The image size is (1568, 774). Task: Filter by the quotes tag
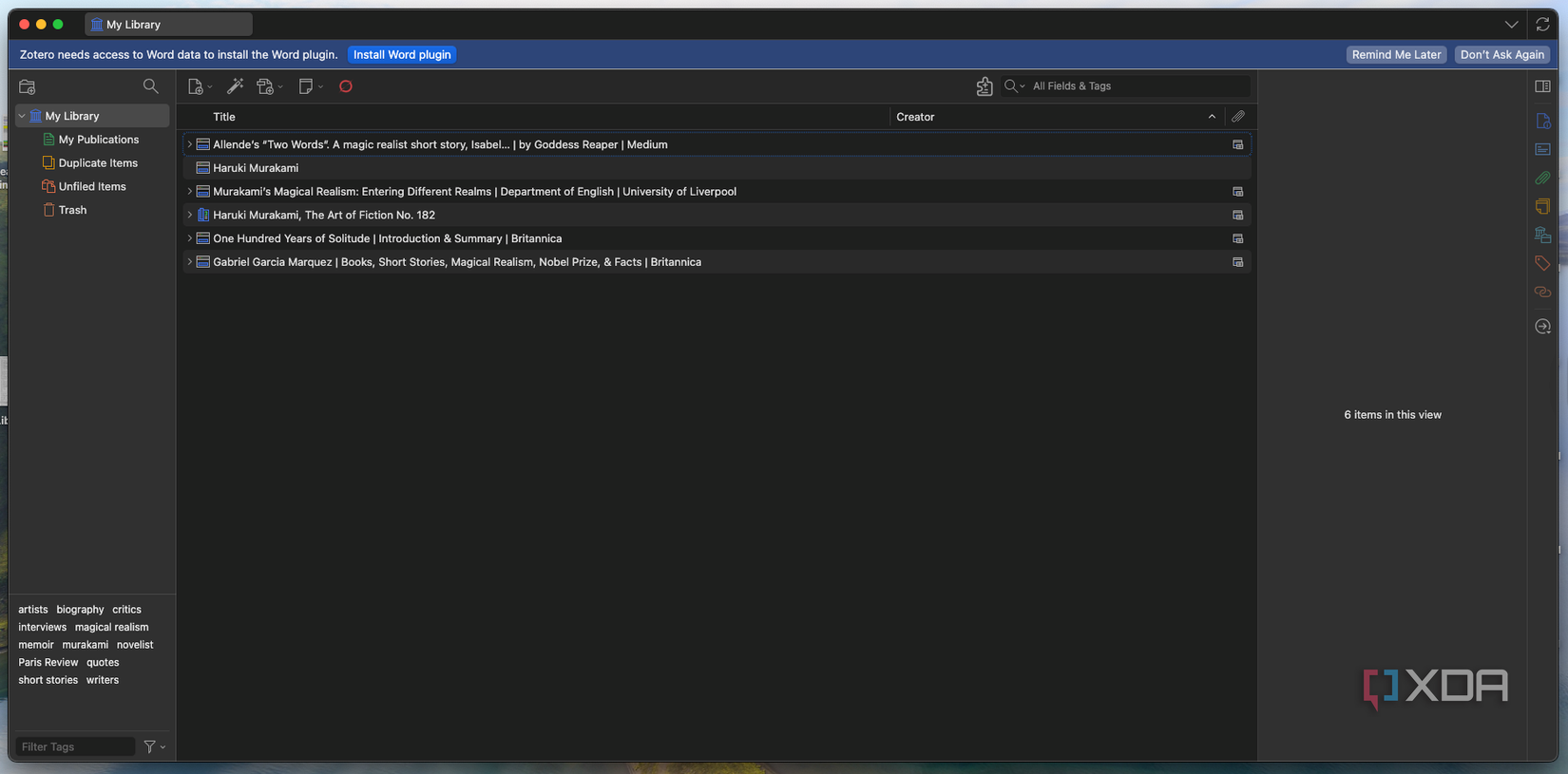tap(103, 663)
